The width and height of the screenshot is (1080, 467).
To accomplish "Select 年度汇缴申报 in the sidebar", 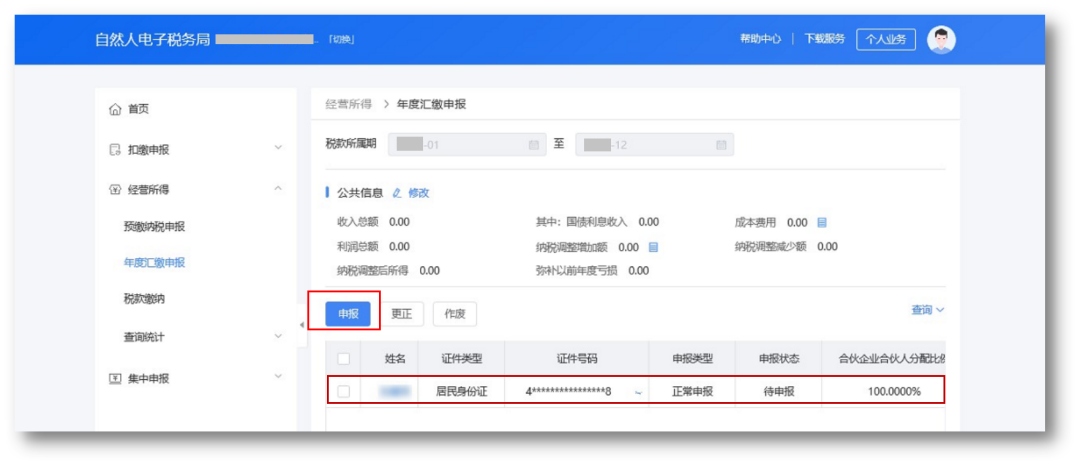I will click(x=154, y=262).
